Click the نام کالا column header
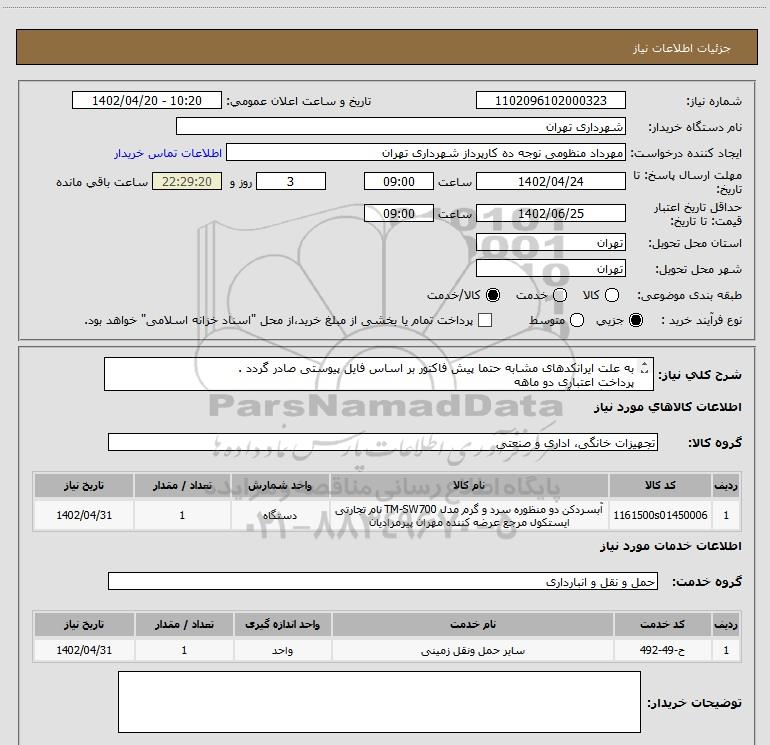This screenshot has height=745, width=770. [469, 486]
